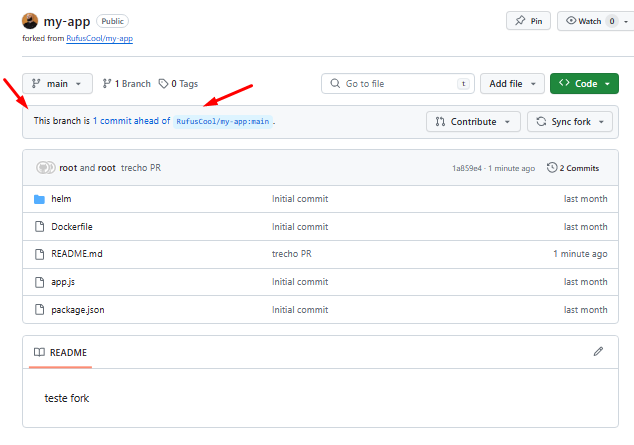Open commit hash 1a859e4
Screen dimensions: 634x445
[x=467, y=168]
